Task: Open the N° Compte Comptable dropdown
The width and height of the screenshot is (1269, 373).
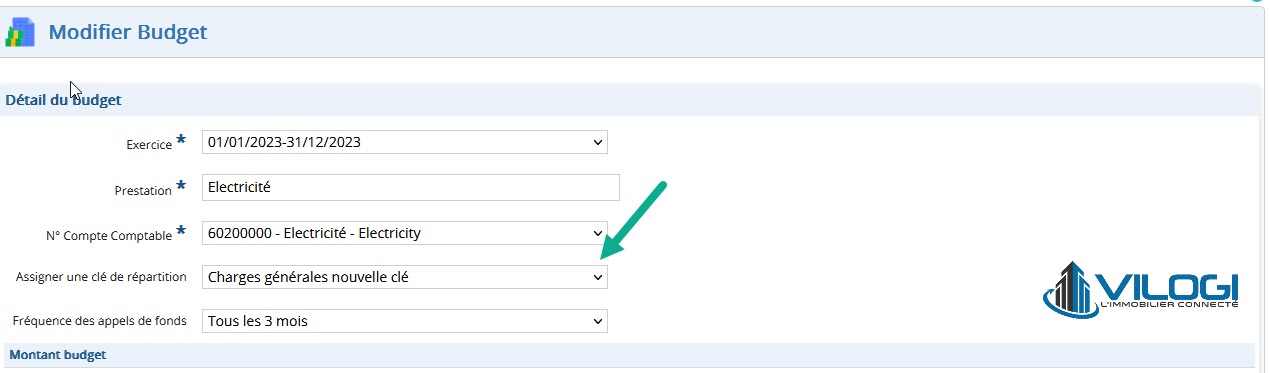Action: (x=404, y=233)
